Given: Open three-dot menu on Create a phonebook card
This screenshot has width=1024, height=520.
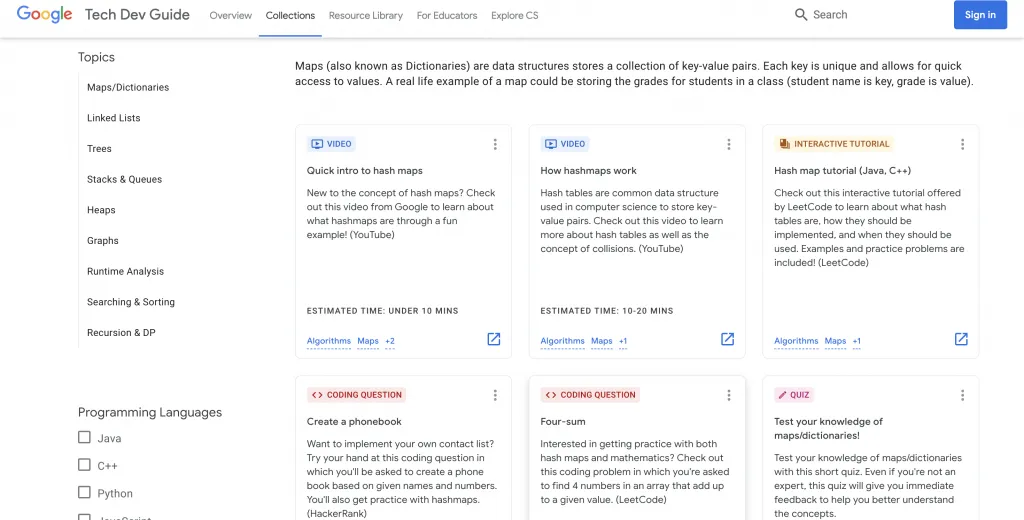Looking at the screenshot, I should (x=495, y=395).
